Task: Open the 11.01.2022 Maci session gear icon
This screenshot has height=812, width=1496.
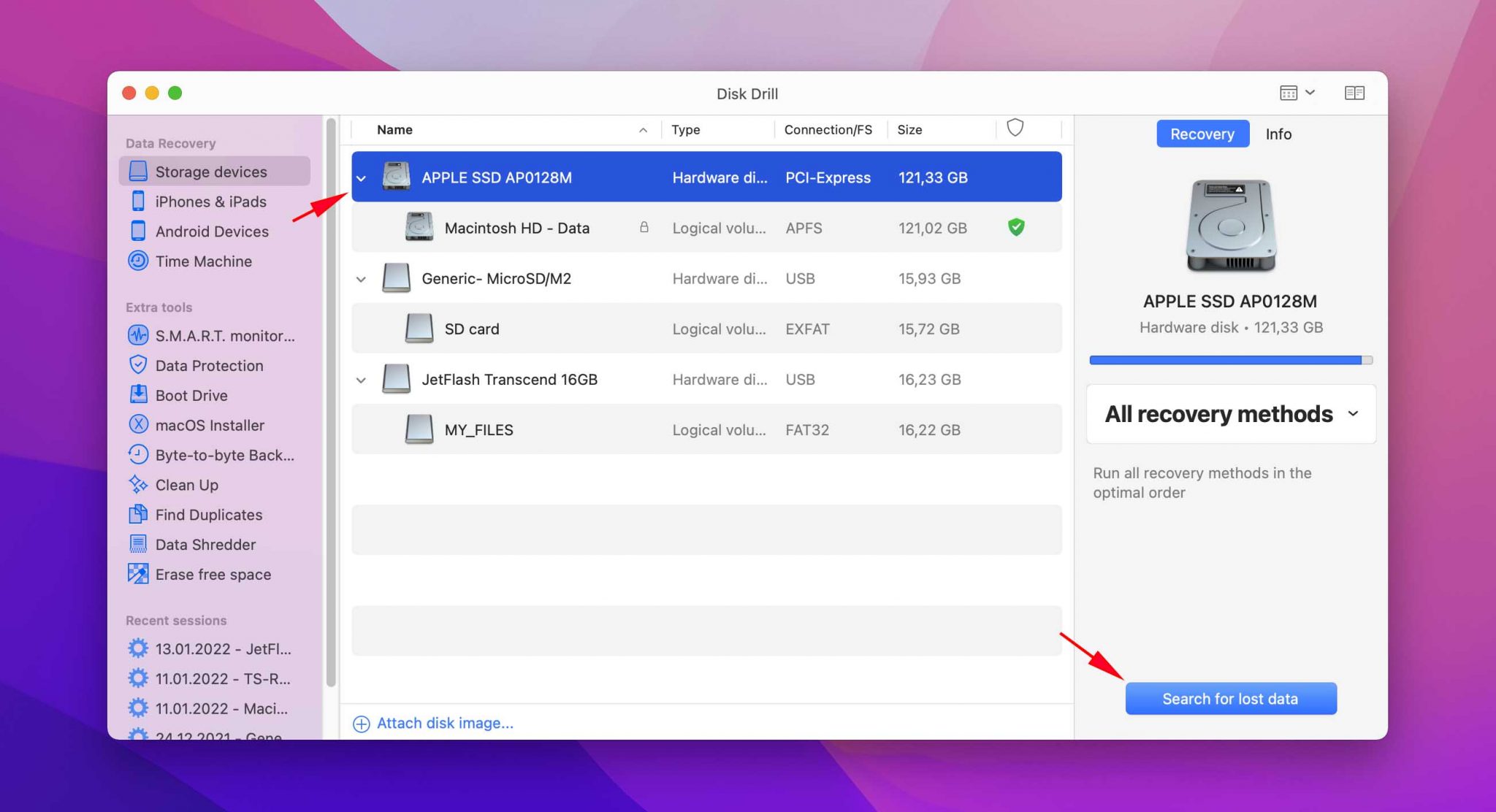Action: [x=138, y=708]
